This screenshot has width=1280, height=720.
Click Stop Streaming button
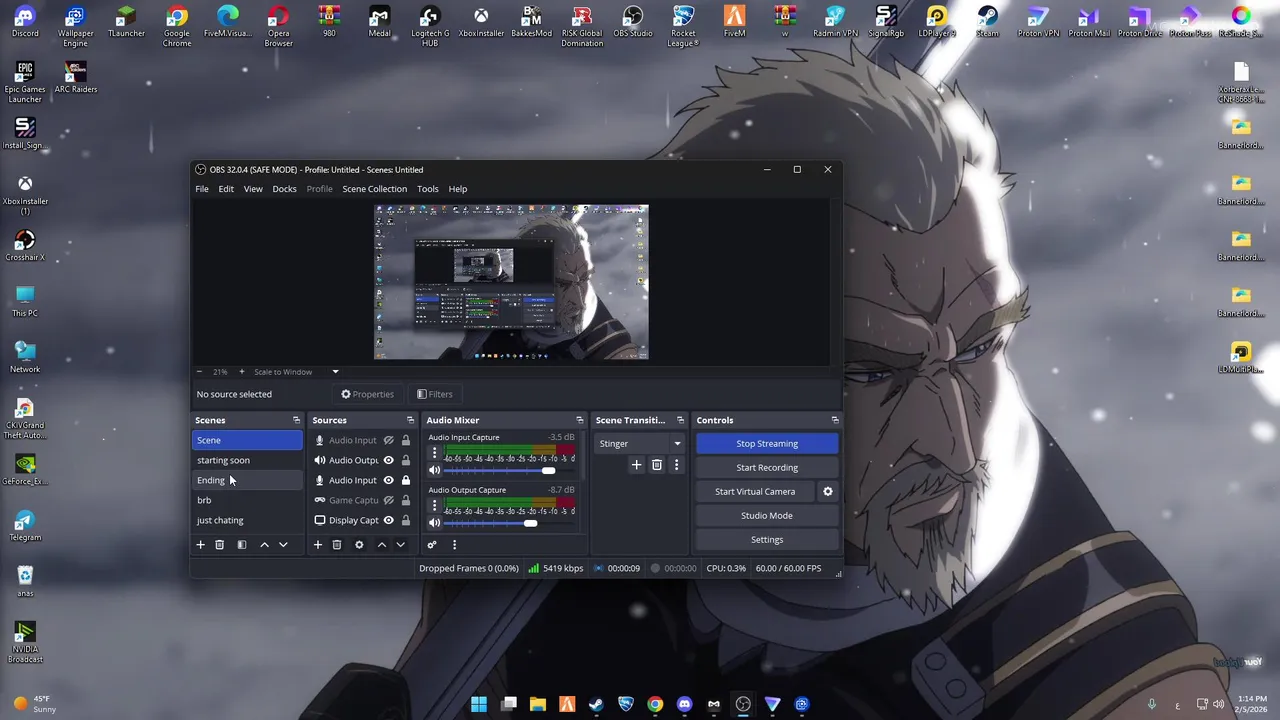(767, 444)
